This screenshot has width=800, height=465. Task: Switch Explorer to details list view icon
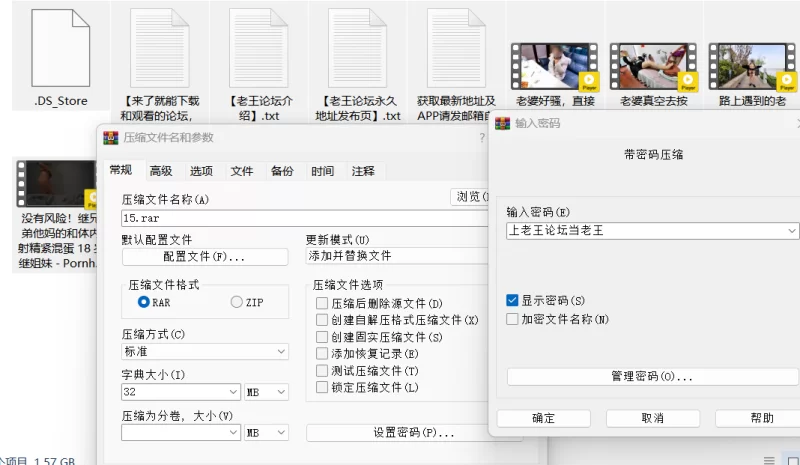[769, 460]
